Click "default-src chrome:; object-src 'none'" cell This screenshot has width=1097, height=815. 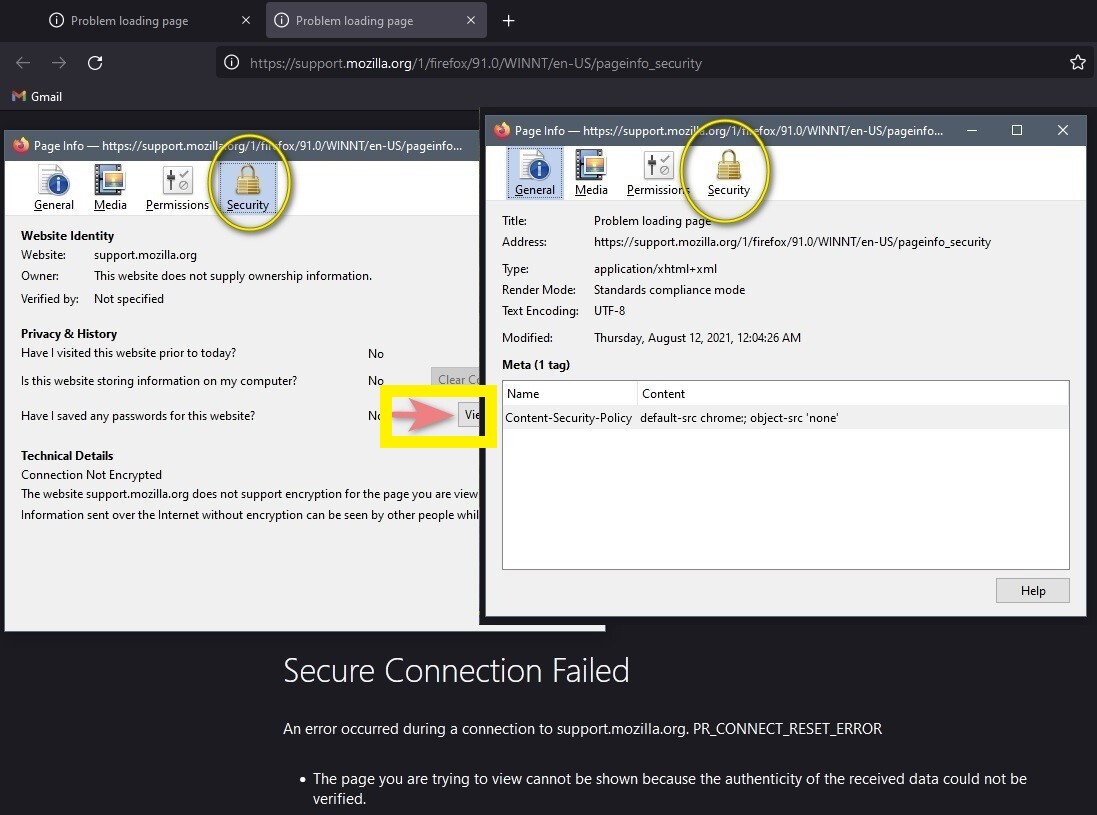pyautogui.click(x=739, y=418)
